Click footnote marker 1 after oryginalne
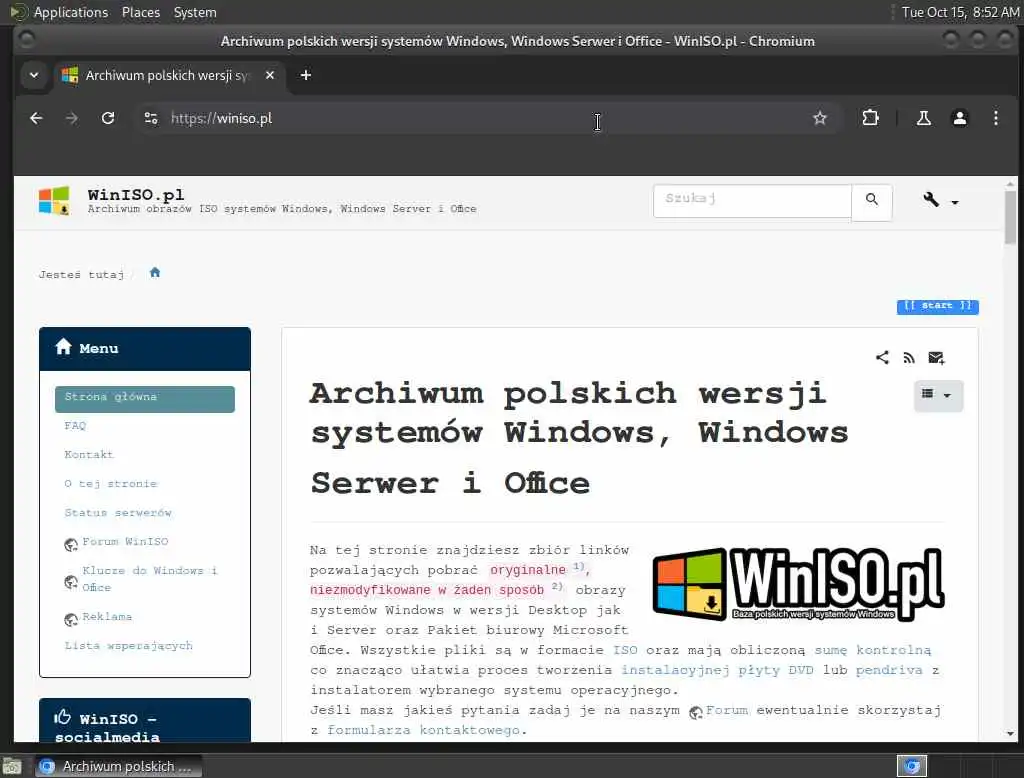 [x=578, y=566]
